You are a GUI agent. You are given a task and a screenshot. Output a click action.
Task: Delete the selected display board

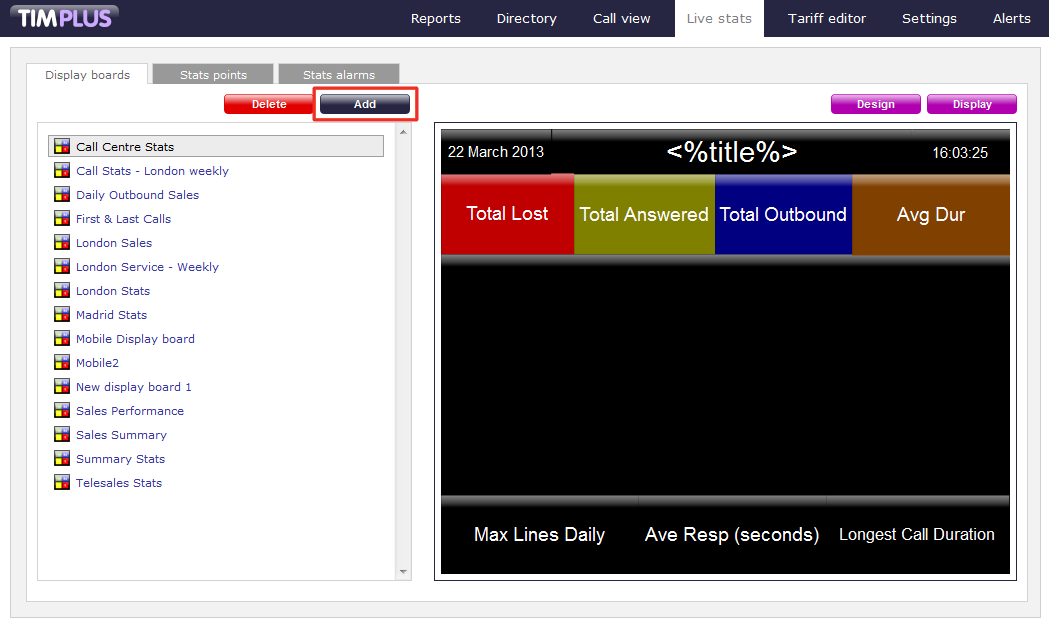[268, 104]
